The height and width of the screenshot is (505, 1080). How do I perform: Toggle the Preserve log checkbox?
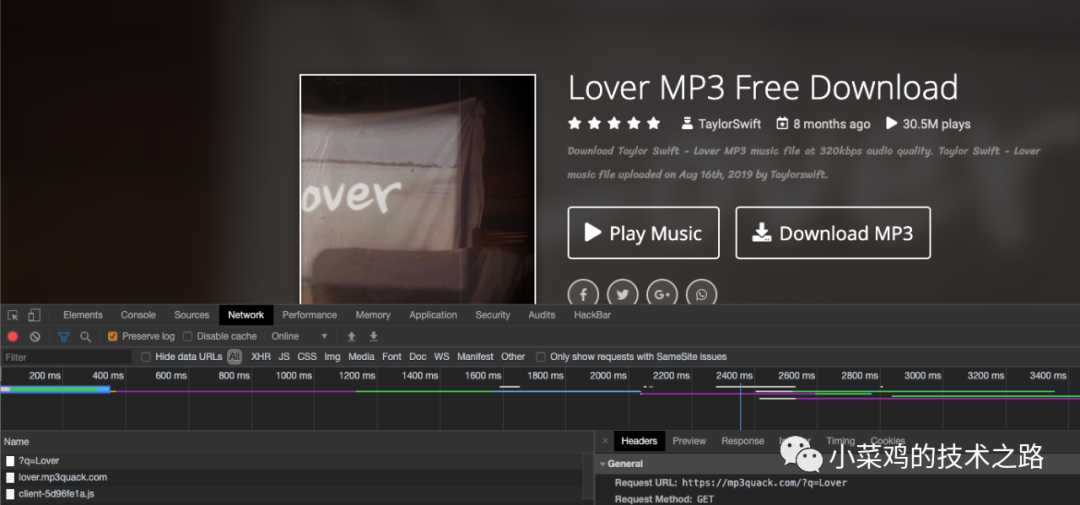click(113, 336)
